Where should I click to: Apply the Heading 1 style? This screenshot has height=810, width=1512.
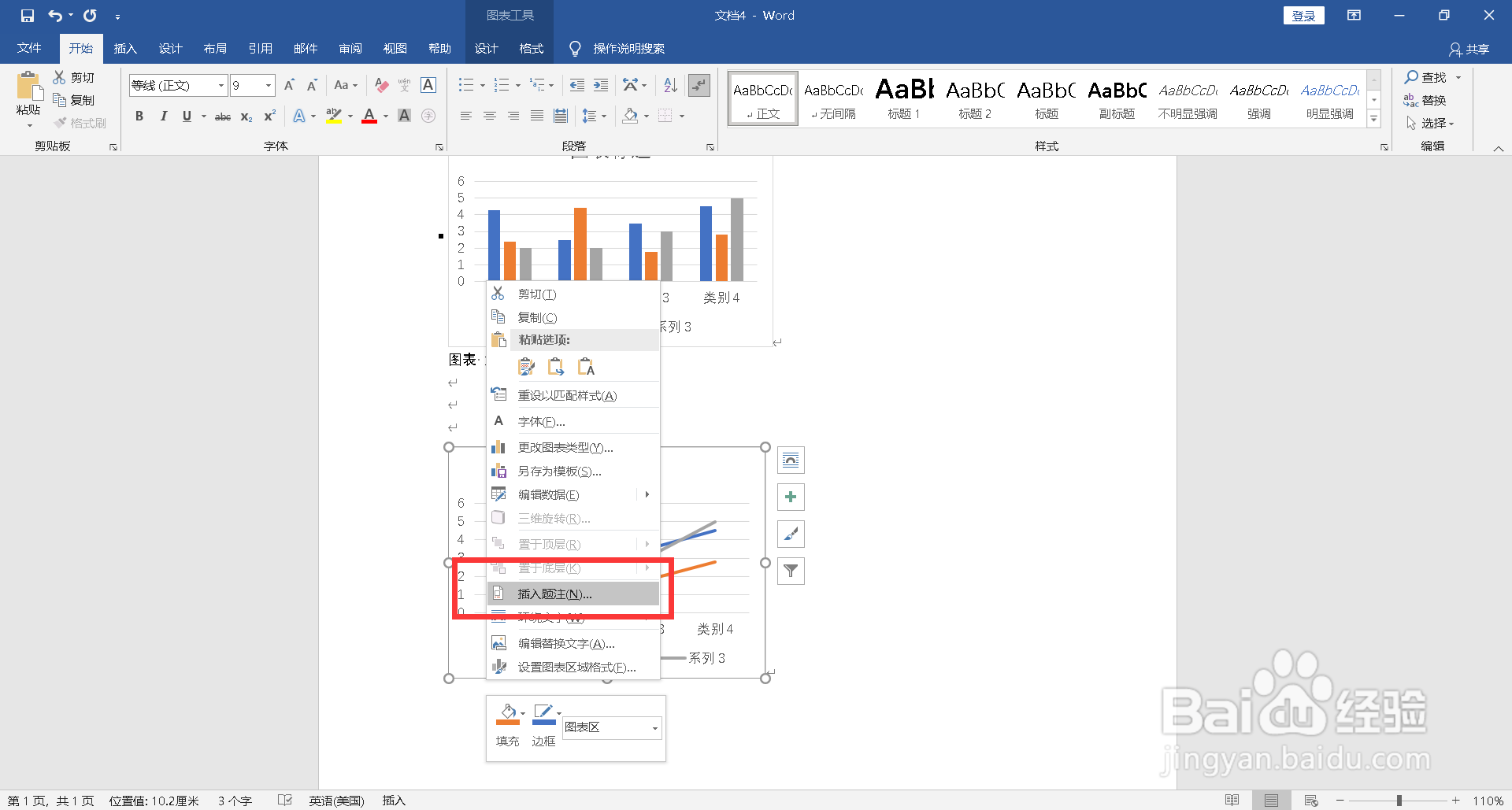click(x=904, y=98)
